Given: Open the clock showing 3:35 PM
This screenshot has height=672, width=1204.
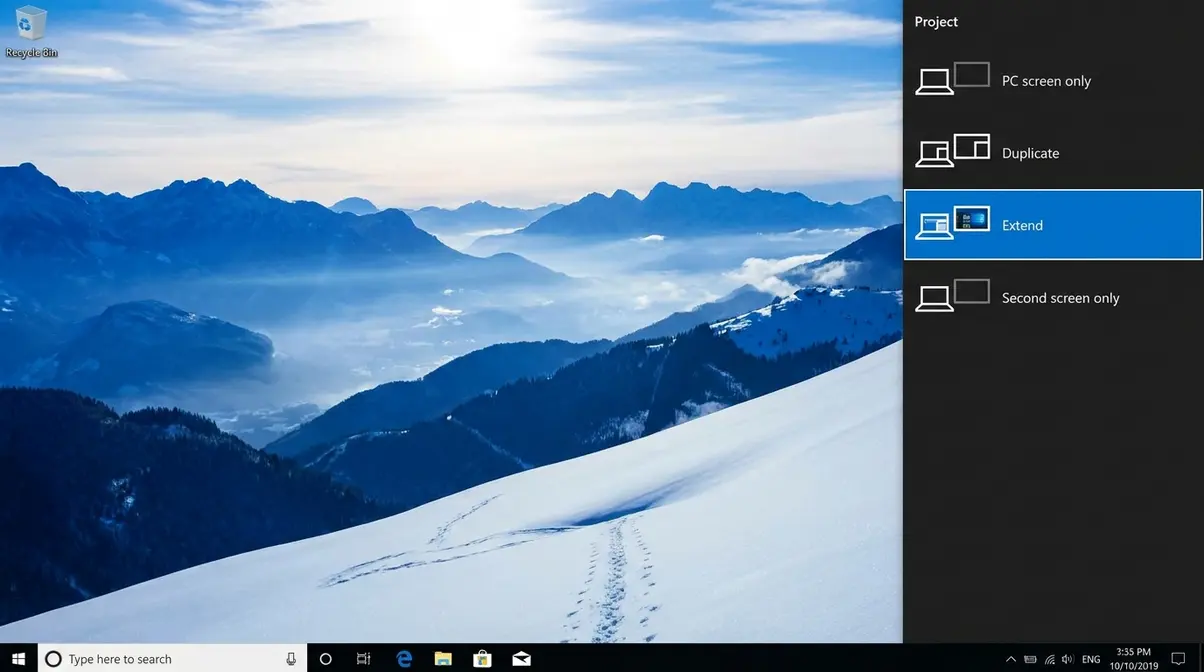Looking at the screenshot, I should click(x=1133, y=659).
